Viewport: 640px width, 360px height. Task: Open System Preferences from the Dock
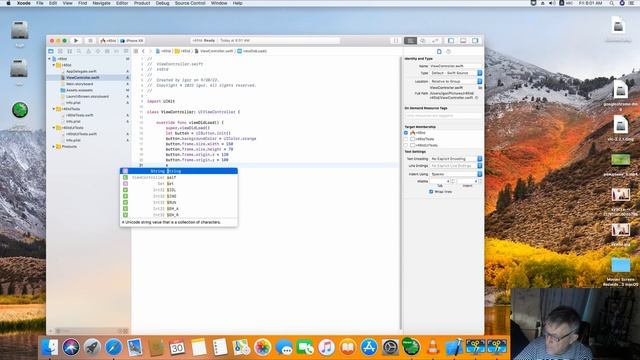click(x=390, y=347)
